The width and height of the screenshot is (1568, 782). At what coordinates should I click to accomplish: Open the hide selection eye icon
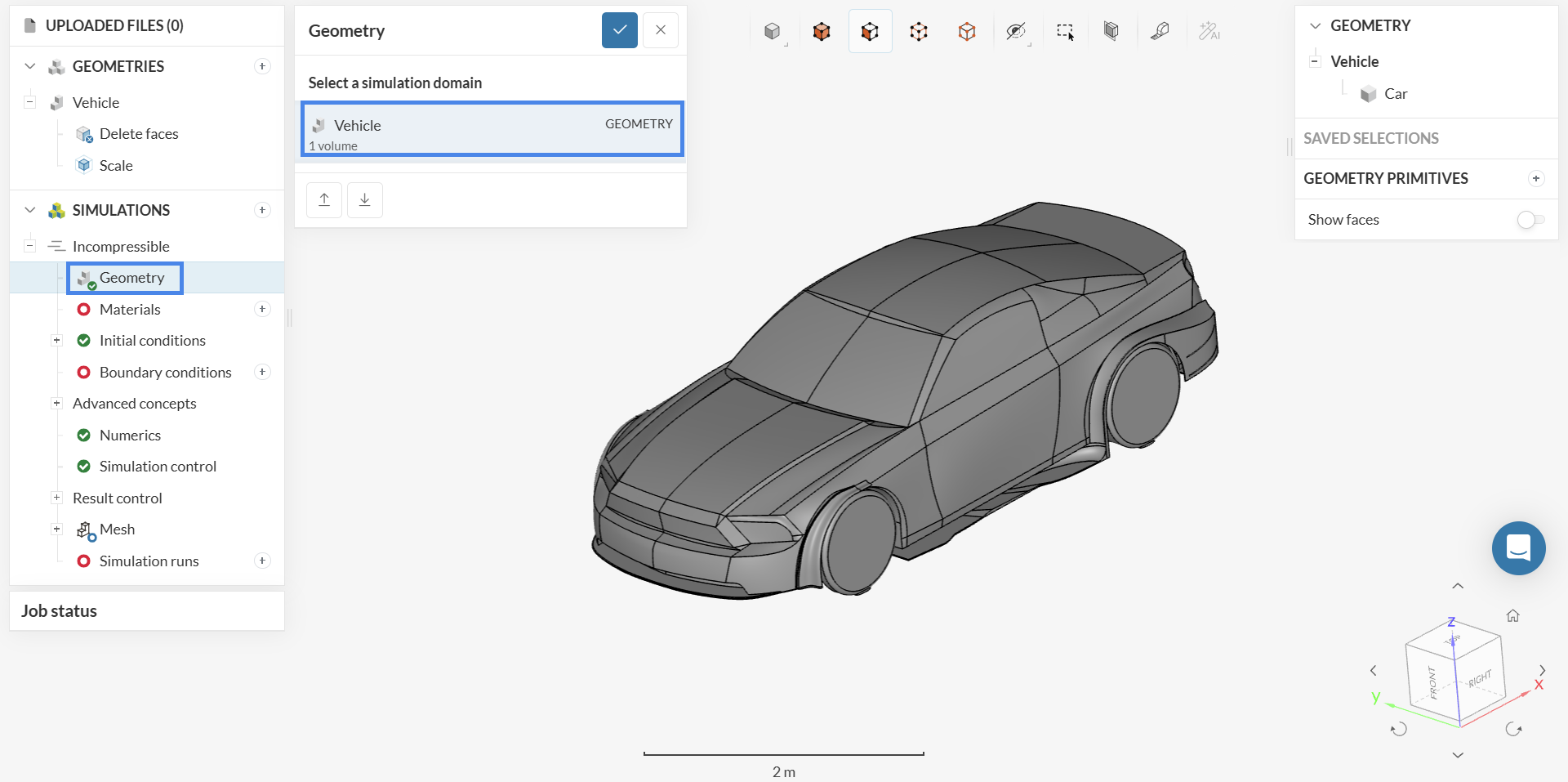pos(1015,32)
